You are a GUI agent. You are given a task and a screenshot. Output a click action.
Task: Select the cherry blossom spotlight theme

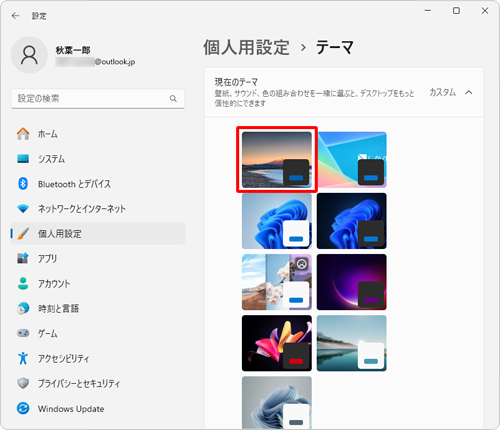point(277,282)
